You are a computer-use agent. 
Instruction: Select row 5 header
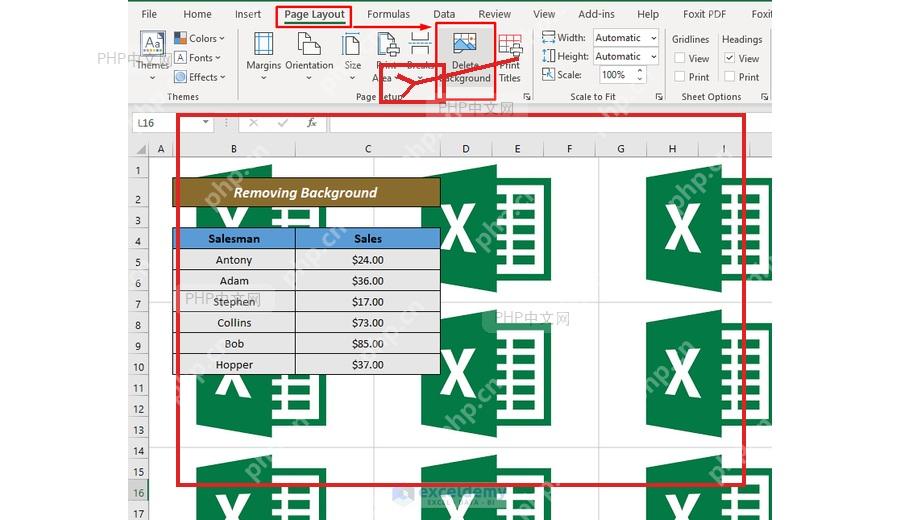[138, 262]
